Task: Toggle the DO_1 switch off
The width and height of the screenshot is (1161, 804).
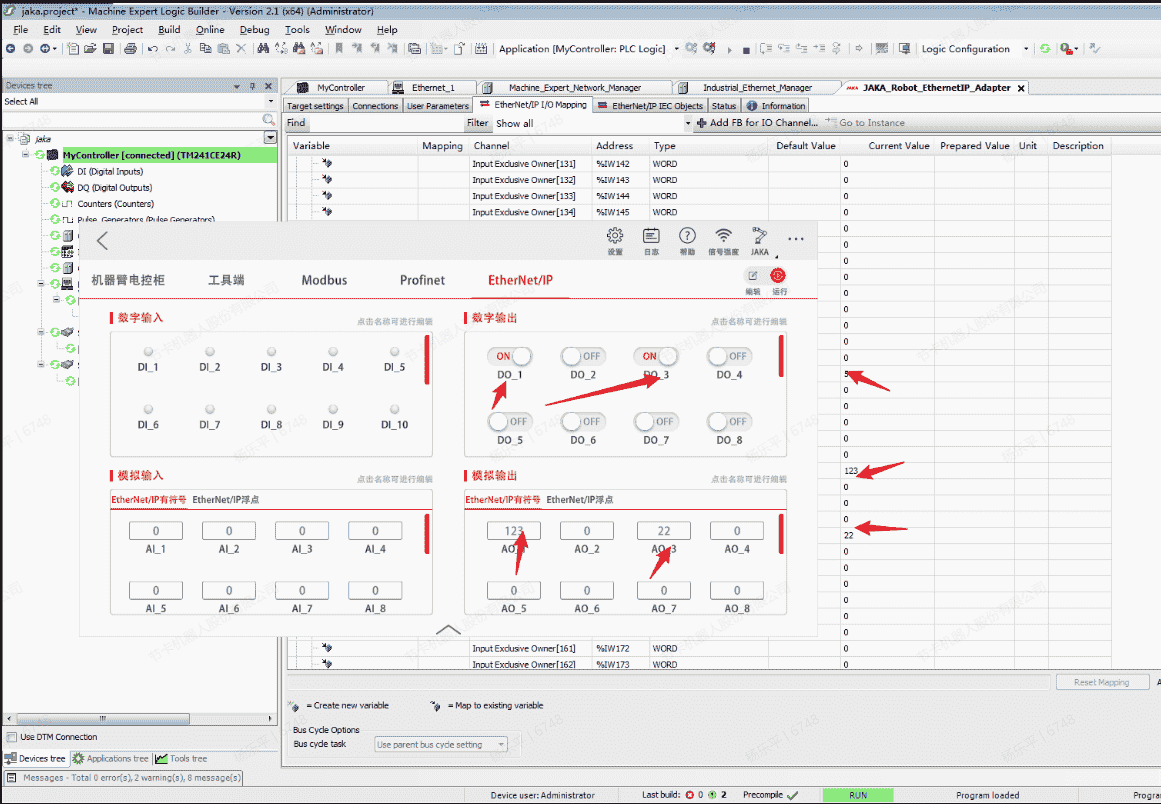Action: coord(510,356)
